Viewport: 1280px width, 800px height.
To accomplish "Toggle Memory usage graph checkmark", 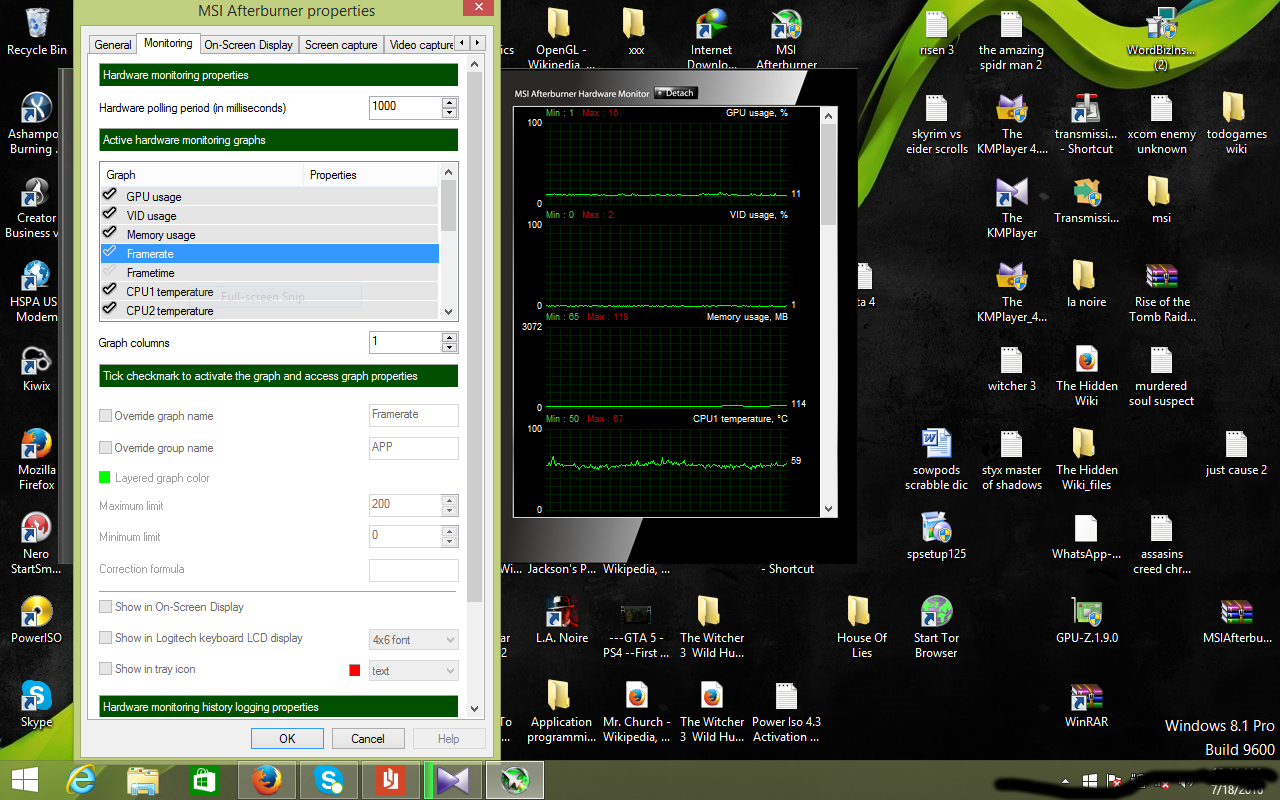I will 109,234.
